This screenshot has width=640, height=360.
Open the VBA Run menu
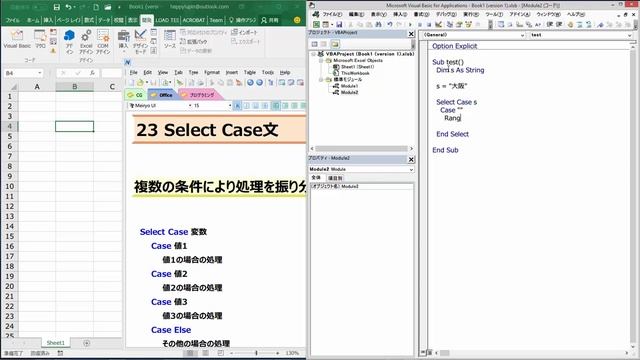(471, 14)
